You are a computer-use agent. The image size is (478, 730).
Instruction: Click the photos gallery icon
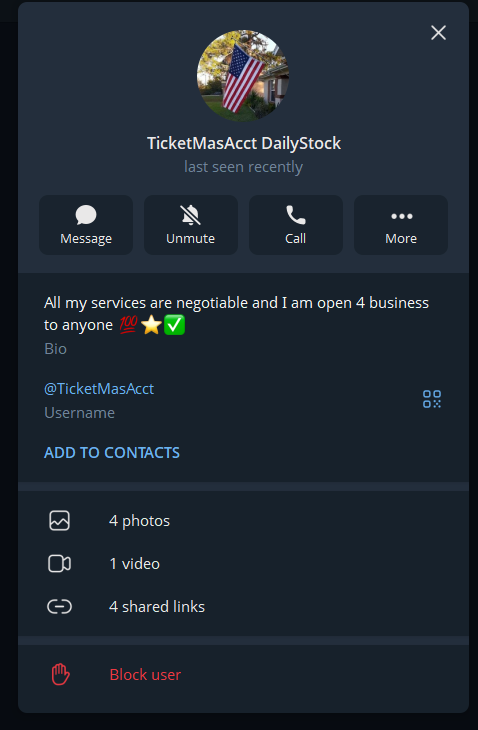(x=60, y=520)
